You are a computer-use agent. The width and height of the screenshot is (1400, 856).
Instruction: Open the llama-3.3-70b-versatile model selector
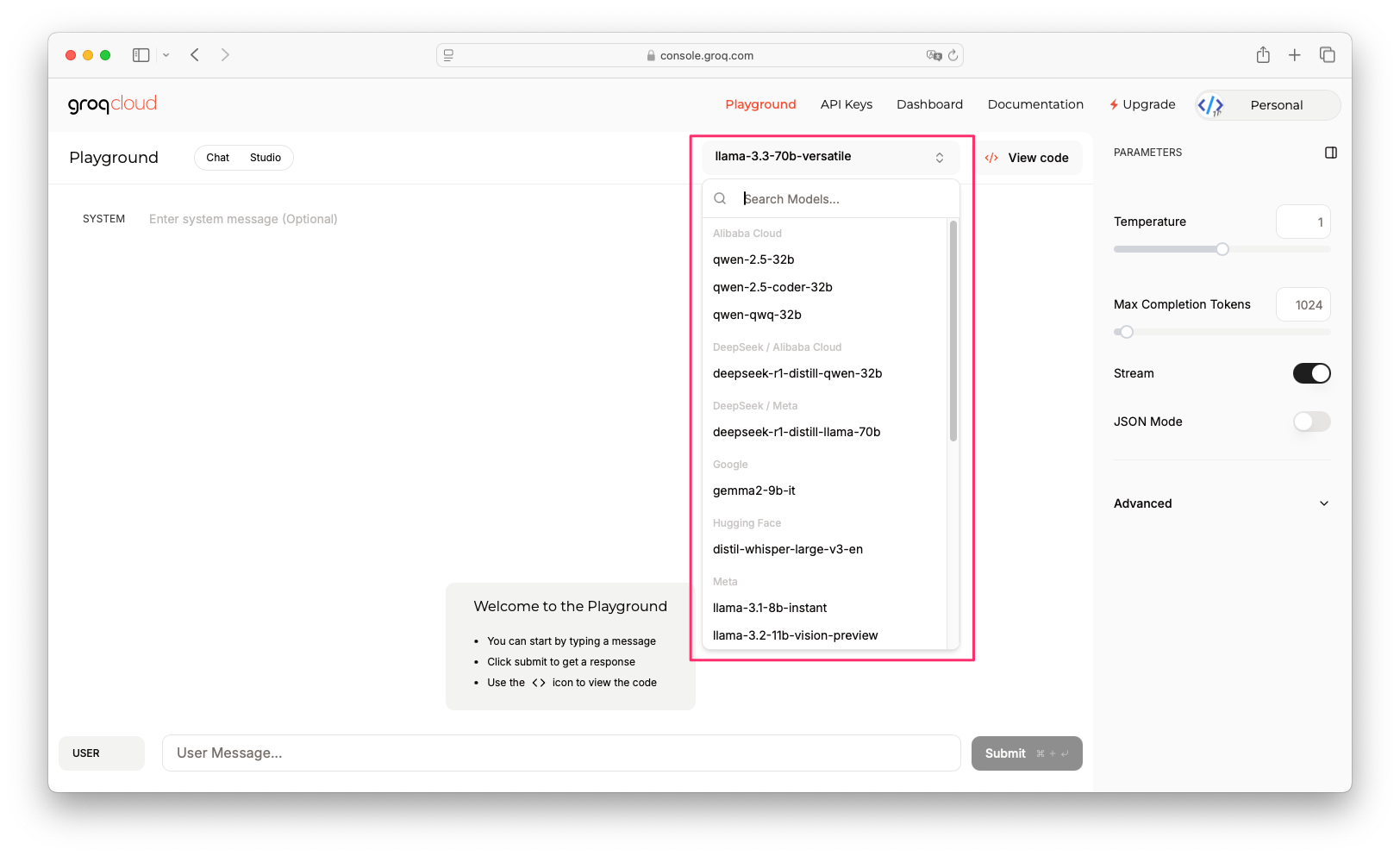[x=830, y=157]
